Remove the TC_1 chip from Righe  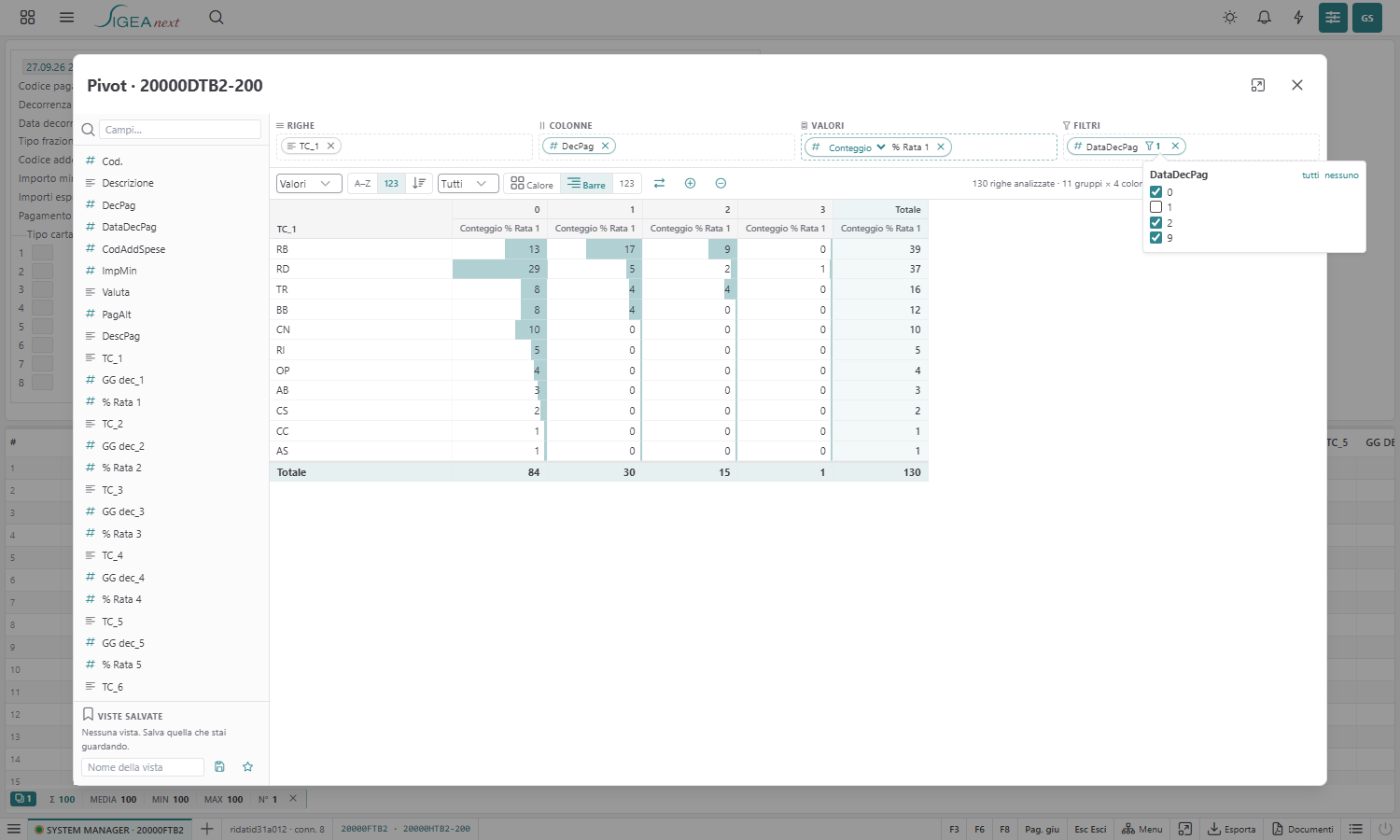coord(330,146)
